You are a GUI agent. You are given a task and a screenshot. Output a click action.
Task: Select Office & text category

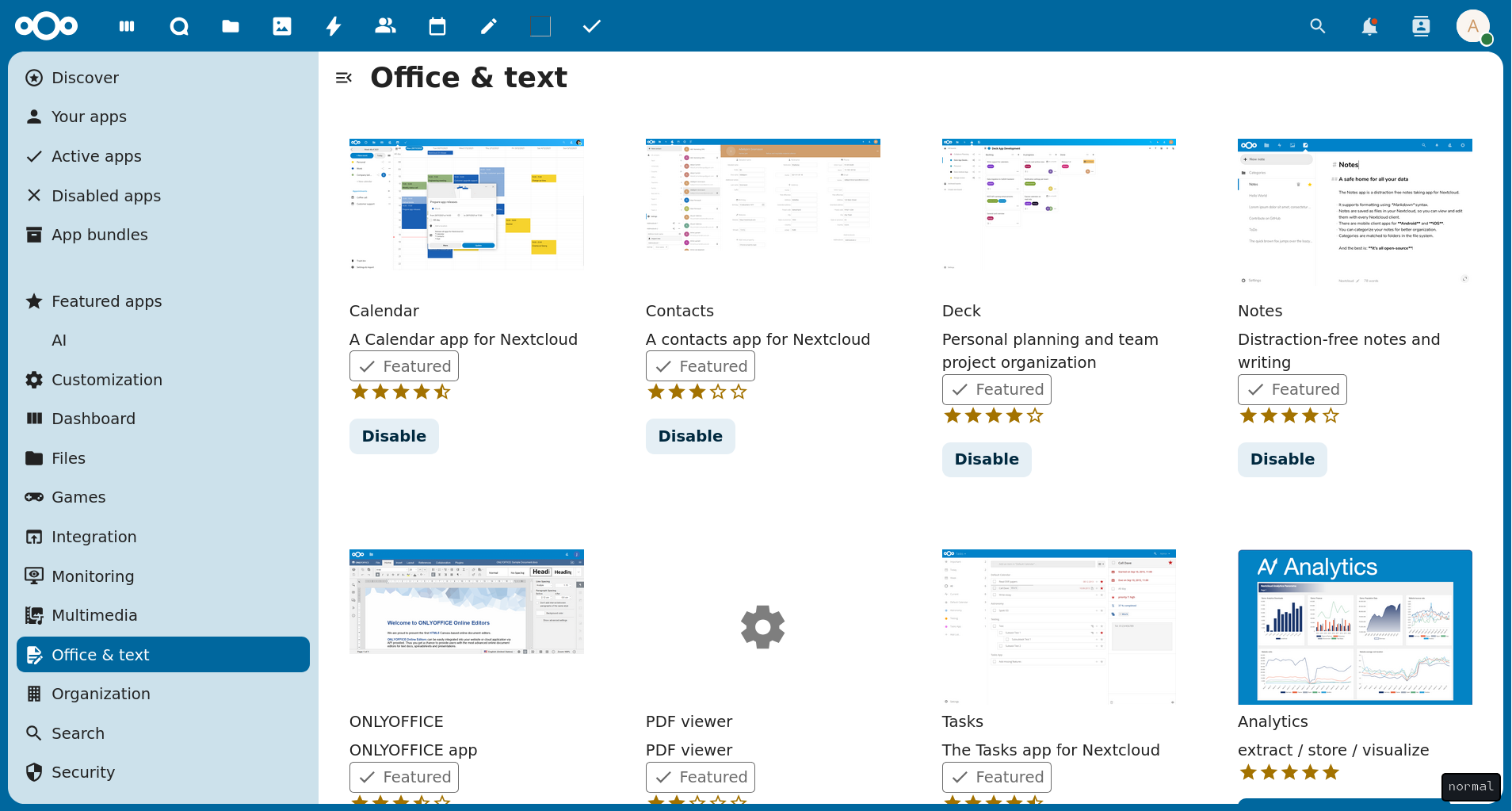click(163, 655)
